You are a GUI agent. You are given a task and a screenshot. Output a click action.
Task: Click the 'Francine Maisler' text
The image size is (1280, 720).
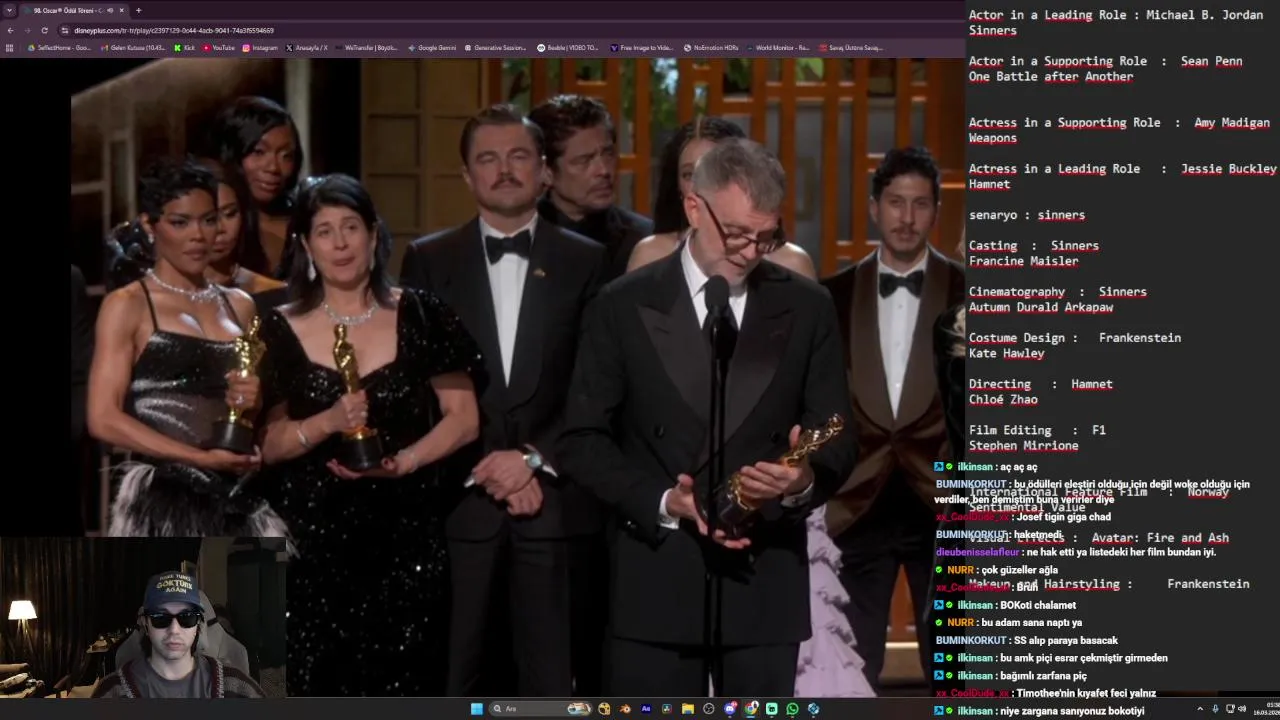coord(1024,261)
